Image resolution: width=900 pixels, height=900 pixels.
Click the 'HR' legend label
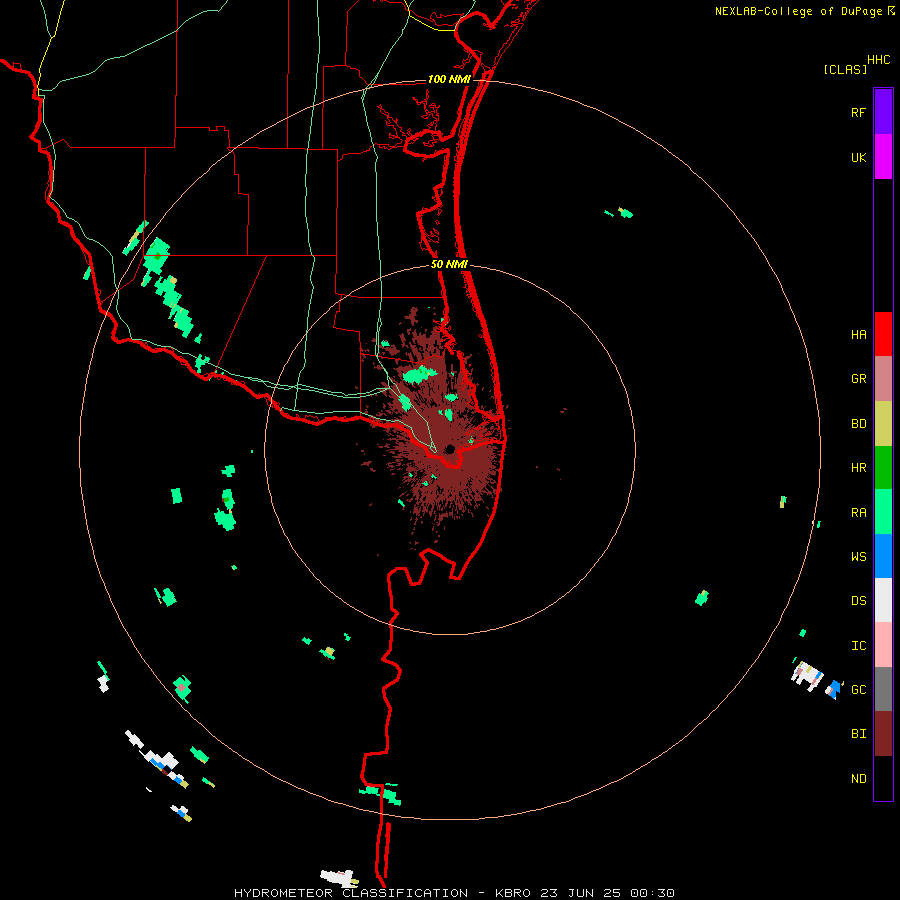[x=858, y=468]
